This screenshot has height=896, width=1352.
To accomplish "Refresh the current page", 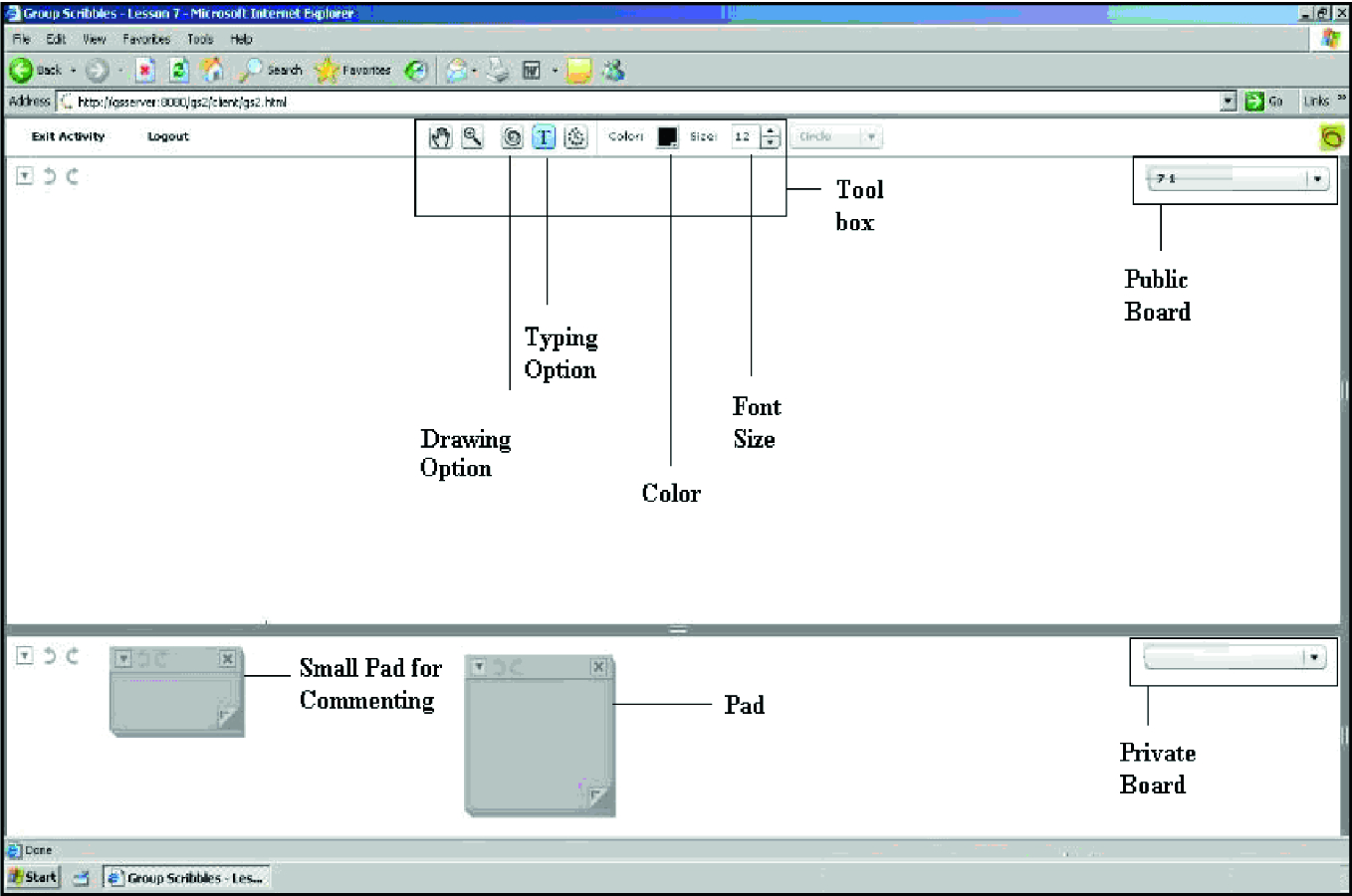I will coord(179,70).
